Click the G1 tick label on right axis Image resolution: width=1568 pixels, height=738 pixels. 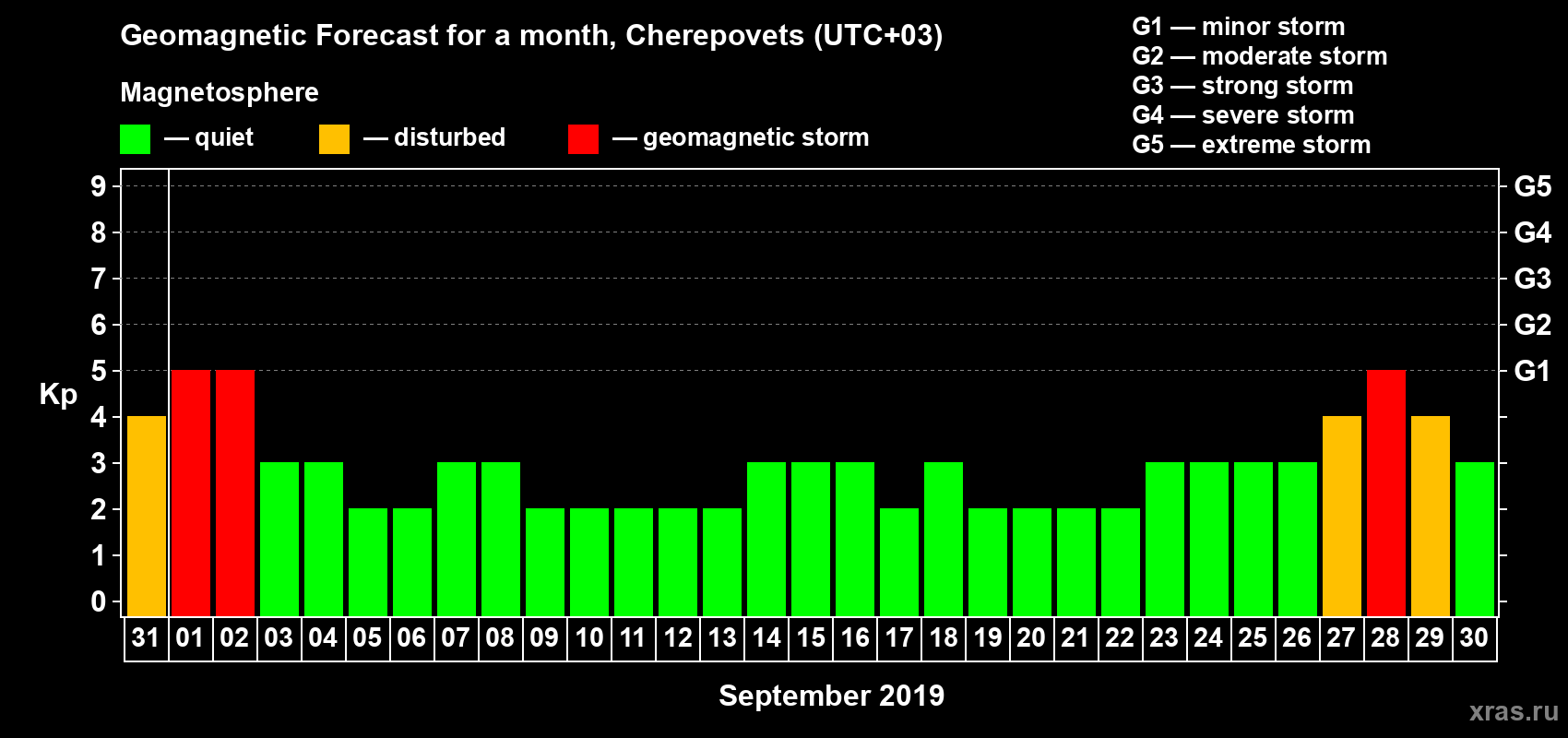point(1533,371)
